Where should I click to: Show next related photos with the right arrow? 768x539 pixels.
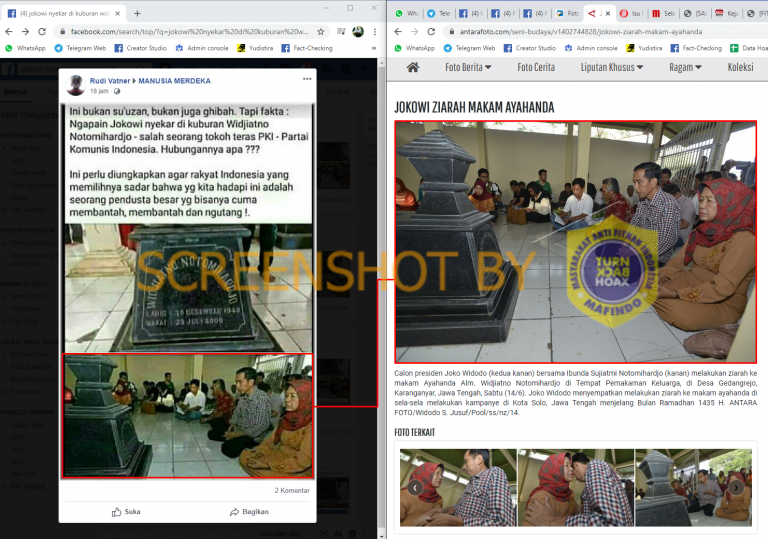coord(736,488)
